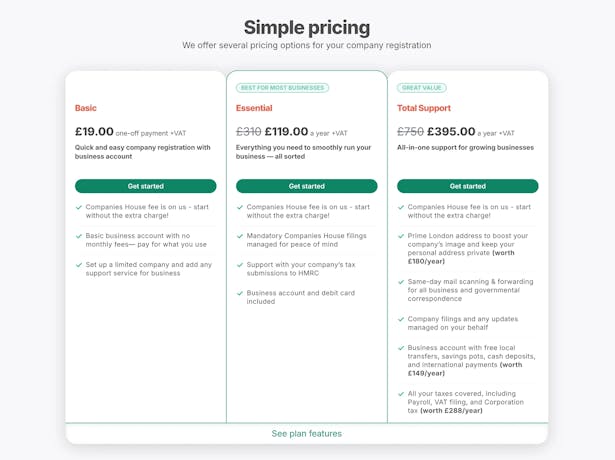
Task: Click Get started under Essential plan
Action: coord(307,186)
